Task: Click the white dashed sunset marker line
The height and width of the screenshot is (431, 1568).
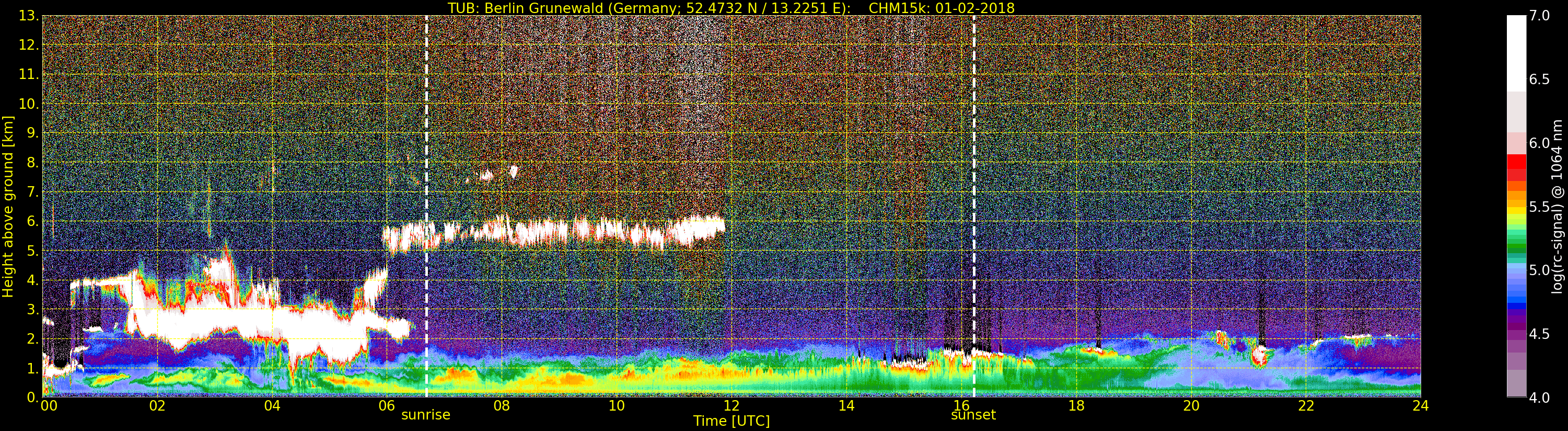Action: 974,206
